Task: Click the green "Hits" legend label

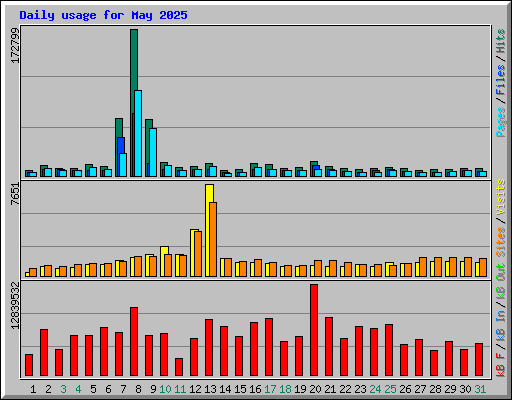Action: (500, 41)
